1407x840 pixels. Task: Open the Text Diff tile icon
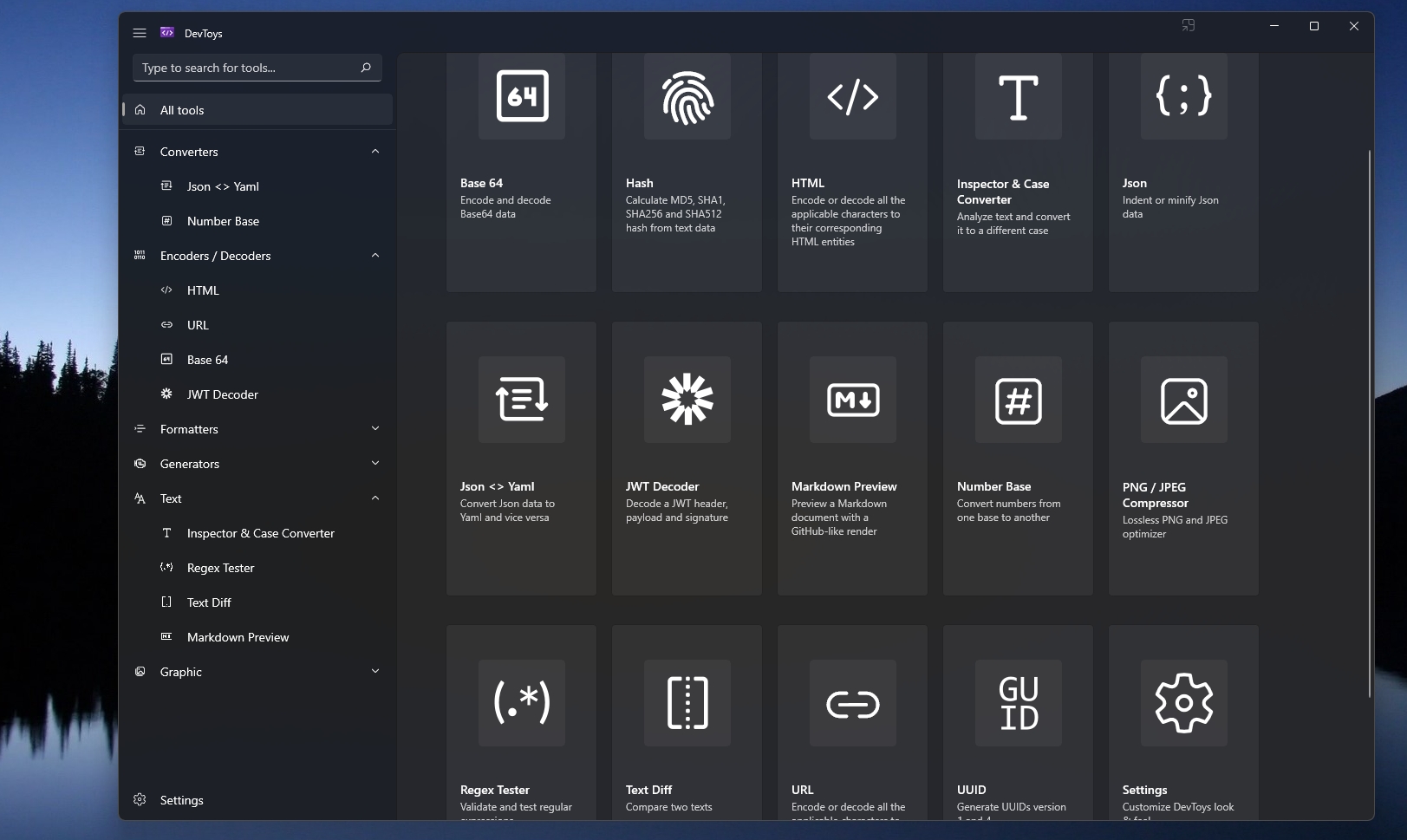pos(687,703)
